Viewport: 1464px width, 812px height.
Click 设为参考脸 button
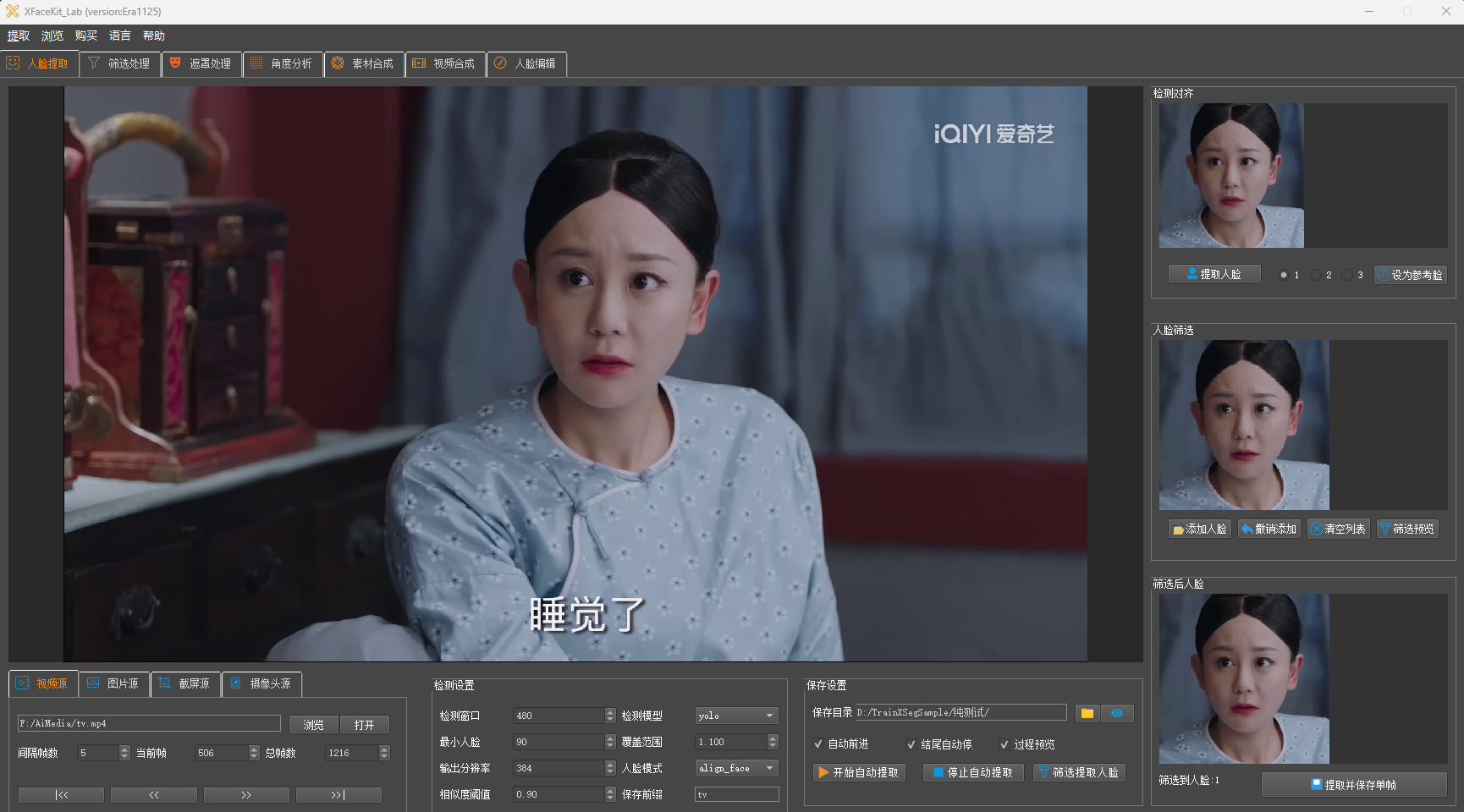pyautogui.click(x=1411, y=275)
